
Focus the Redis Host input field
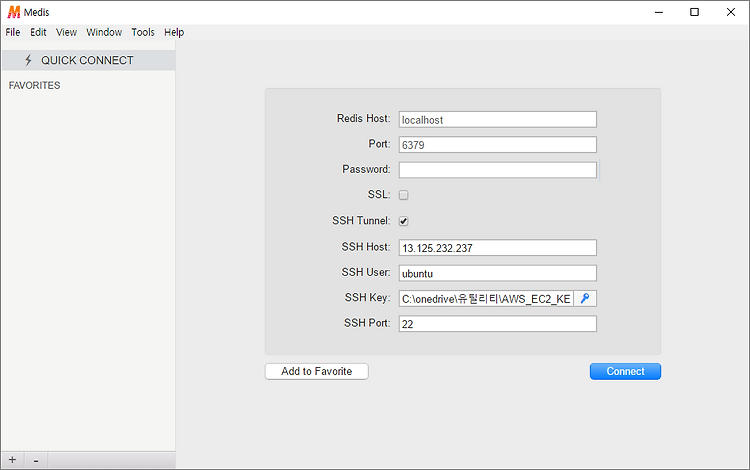pyautogui.click(x=497, y=120)
